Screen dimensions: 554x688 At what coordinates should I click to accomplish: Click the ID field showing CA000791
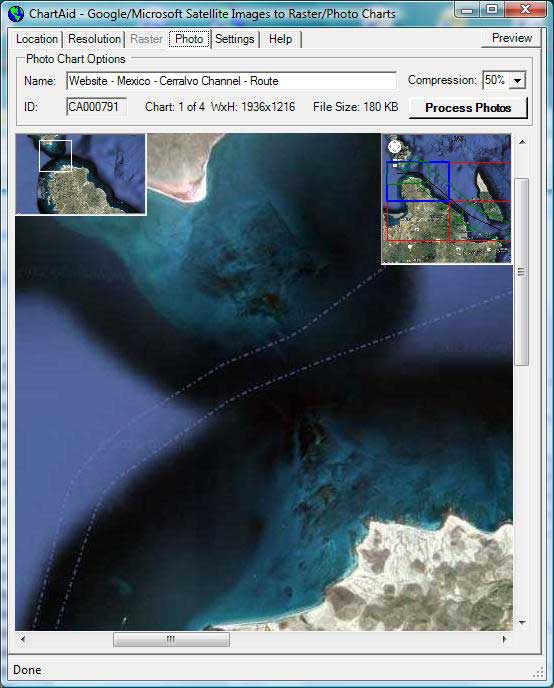(97, 107)
